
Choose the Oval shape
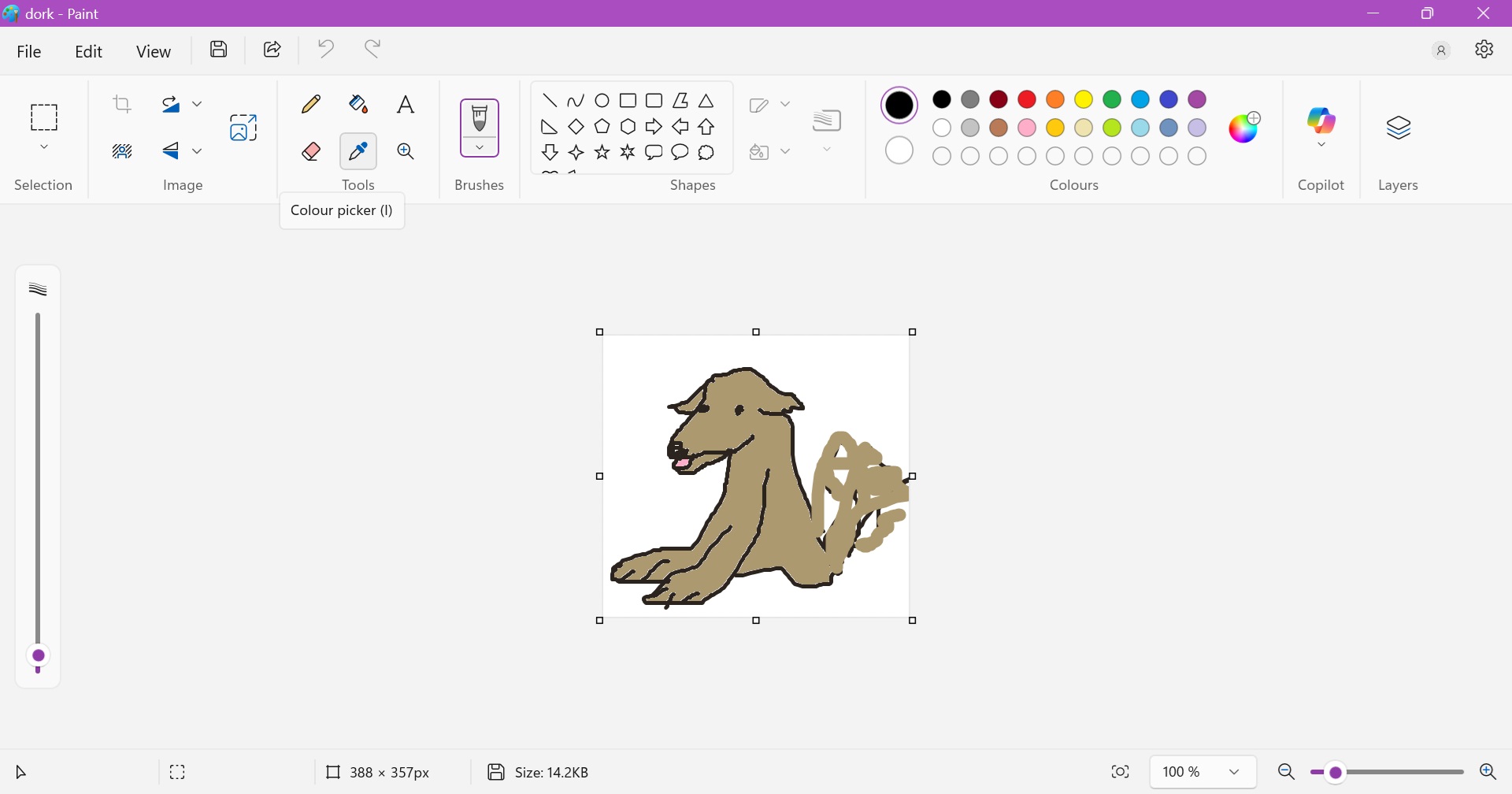[x=603, y=101]
